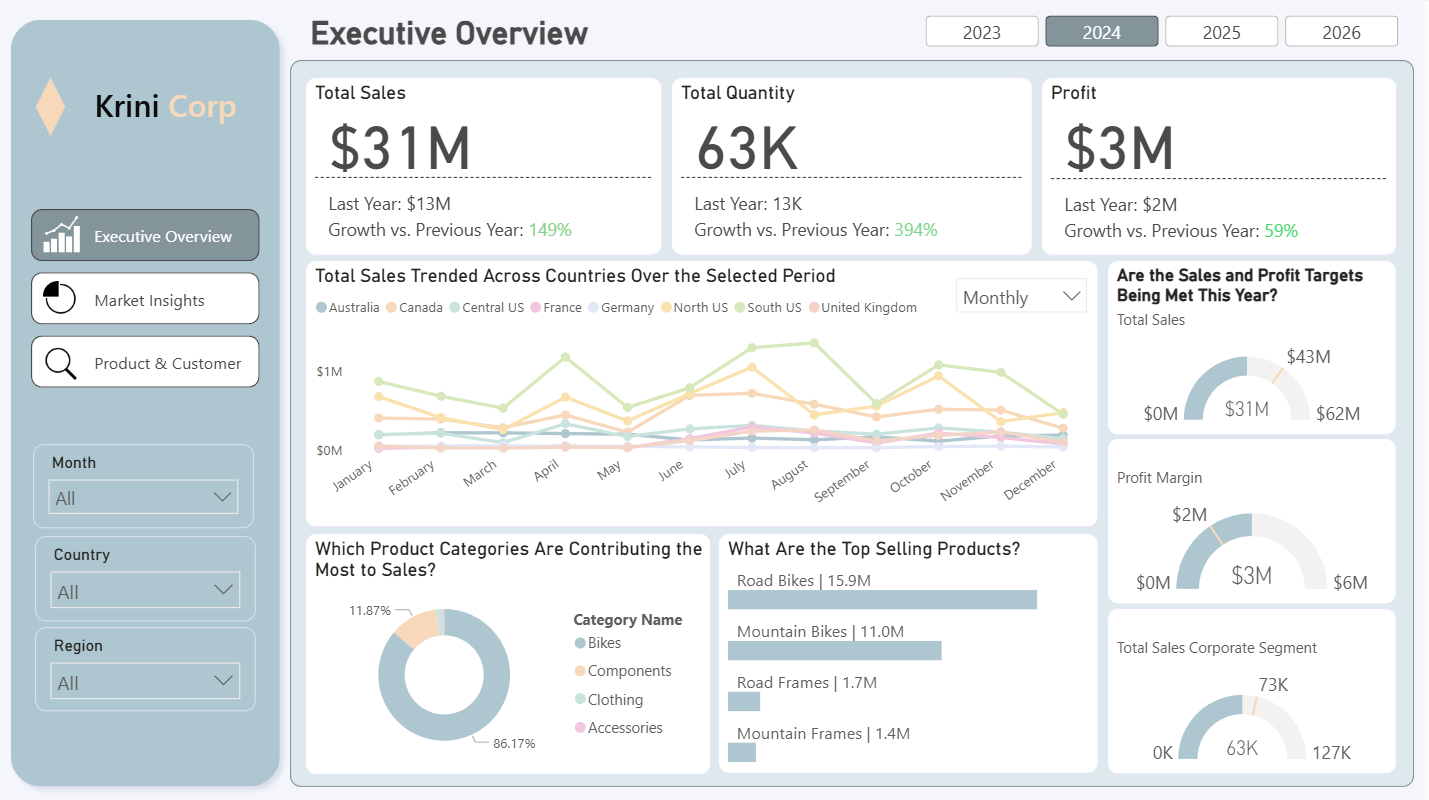Click the 149% sales growth figure
This screenshot has height=800, width=1429.
pyautogui.click(x=550, y=230)
